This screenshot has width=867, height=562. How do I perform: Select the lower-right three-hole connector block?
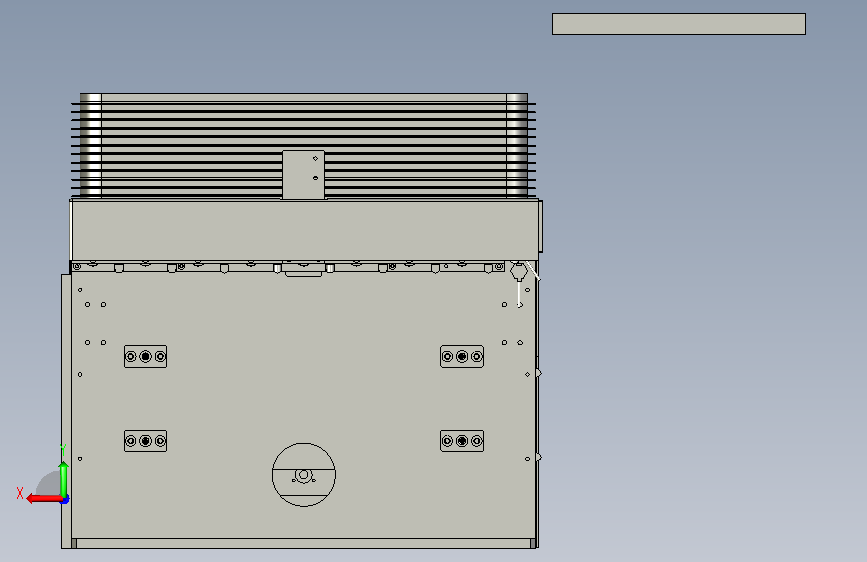(462, 441)
